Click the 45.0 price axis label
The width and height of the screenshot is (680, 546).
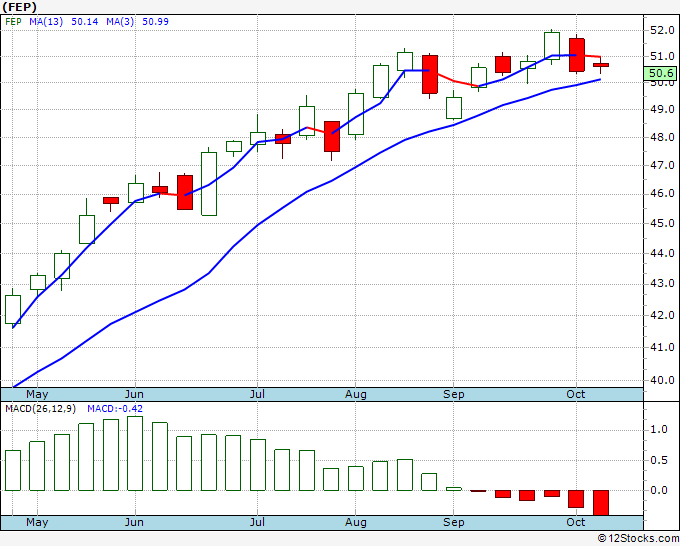(662, 223)
